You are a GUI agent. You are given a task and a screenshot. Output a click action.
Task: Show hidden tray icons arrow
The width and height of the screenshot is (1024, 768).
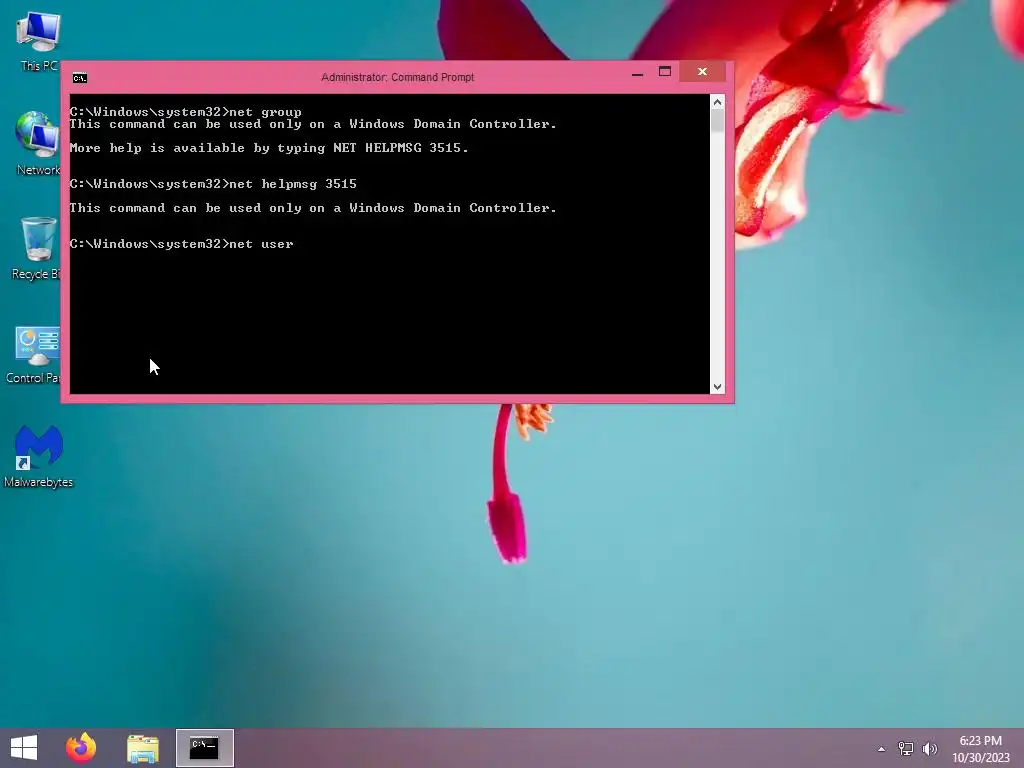click(882, 748)
